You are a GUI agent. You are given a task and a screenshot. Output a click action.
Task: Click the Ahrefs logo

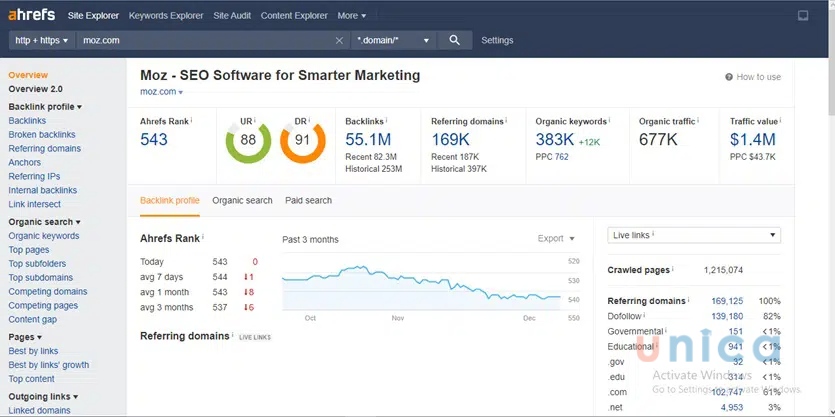(x=32, y=15)
